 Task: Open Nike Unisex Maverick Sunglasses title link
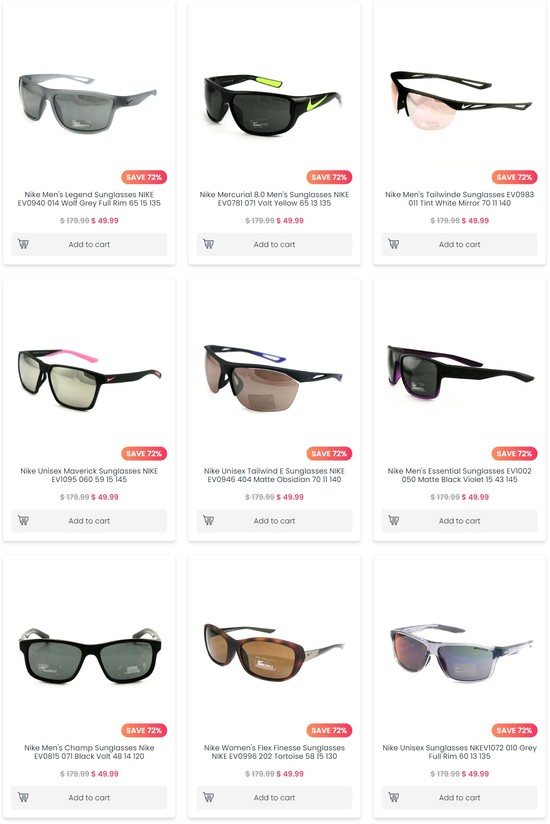pyautogui.click(x=89, y=475)
